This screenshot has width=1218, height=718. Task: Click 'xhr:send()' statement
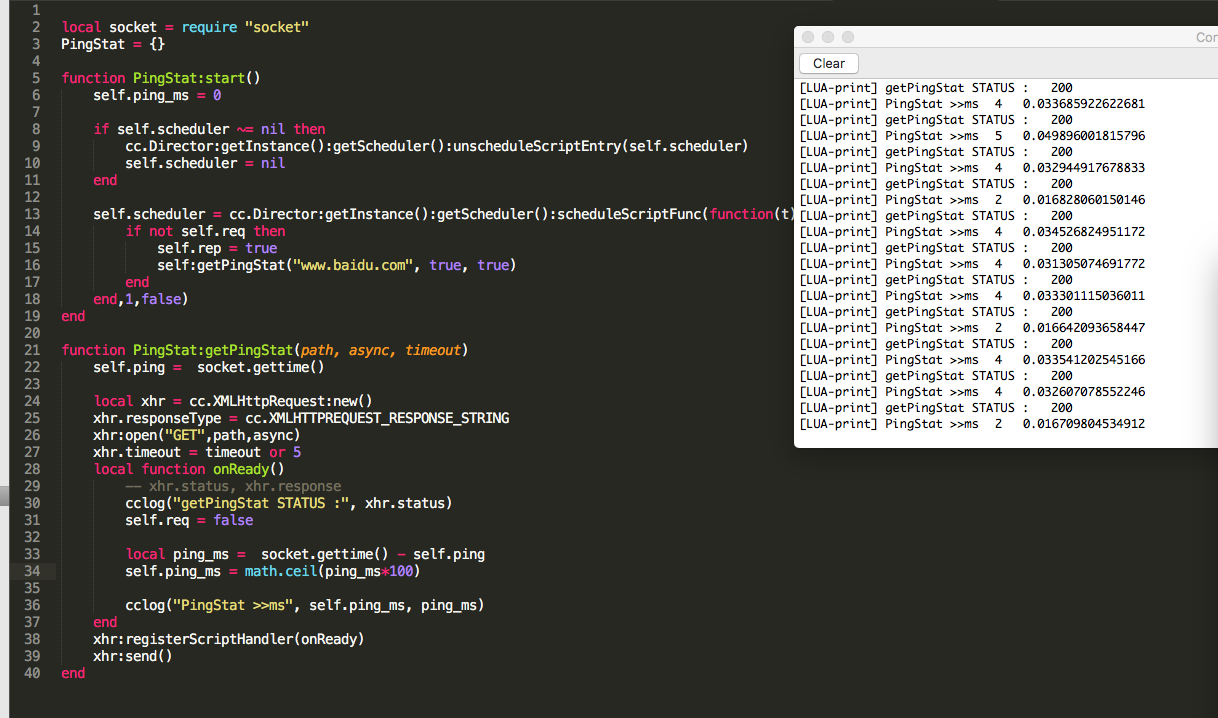pos(133,656)
